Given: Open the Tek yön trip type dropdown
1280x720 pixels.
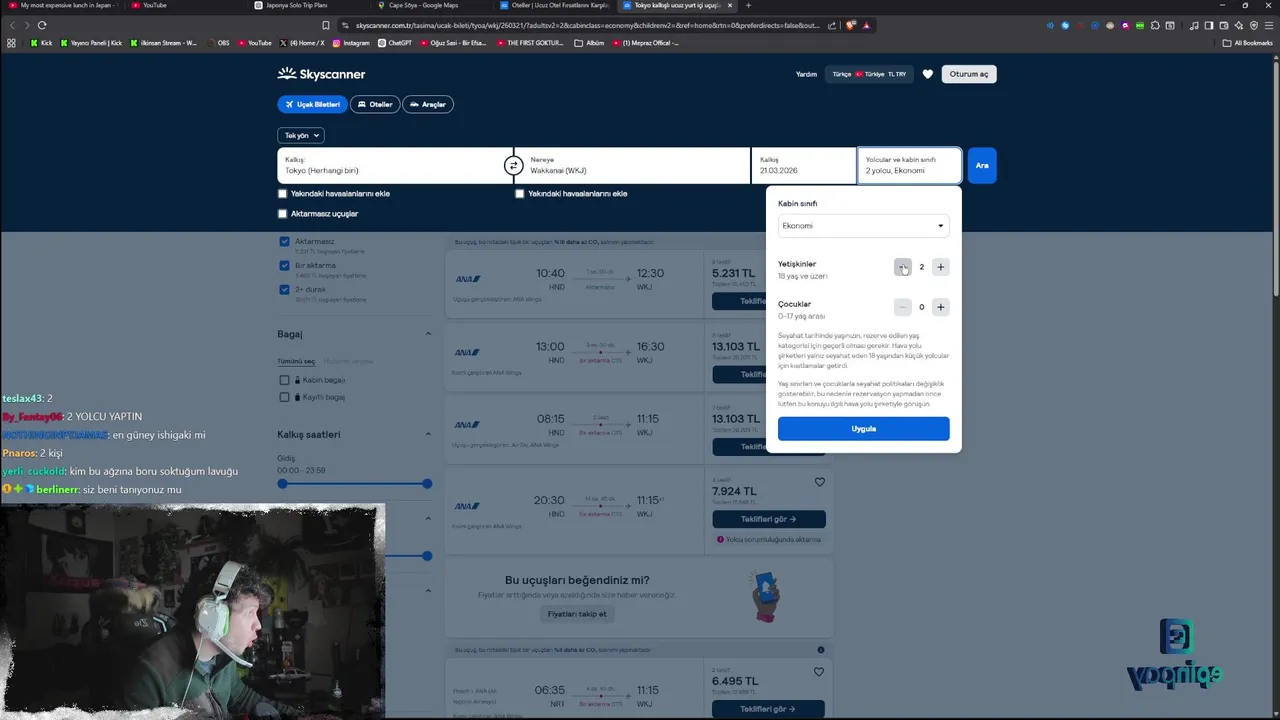Looking at the screenshot, I should (301, 135).
